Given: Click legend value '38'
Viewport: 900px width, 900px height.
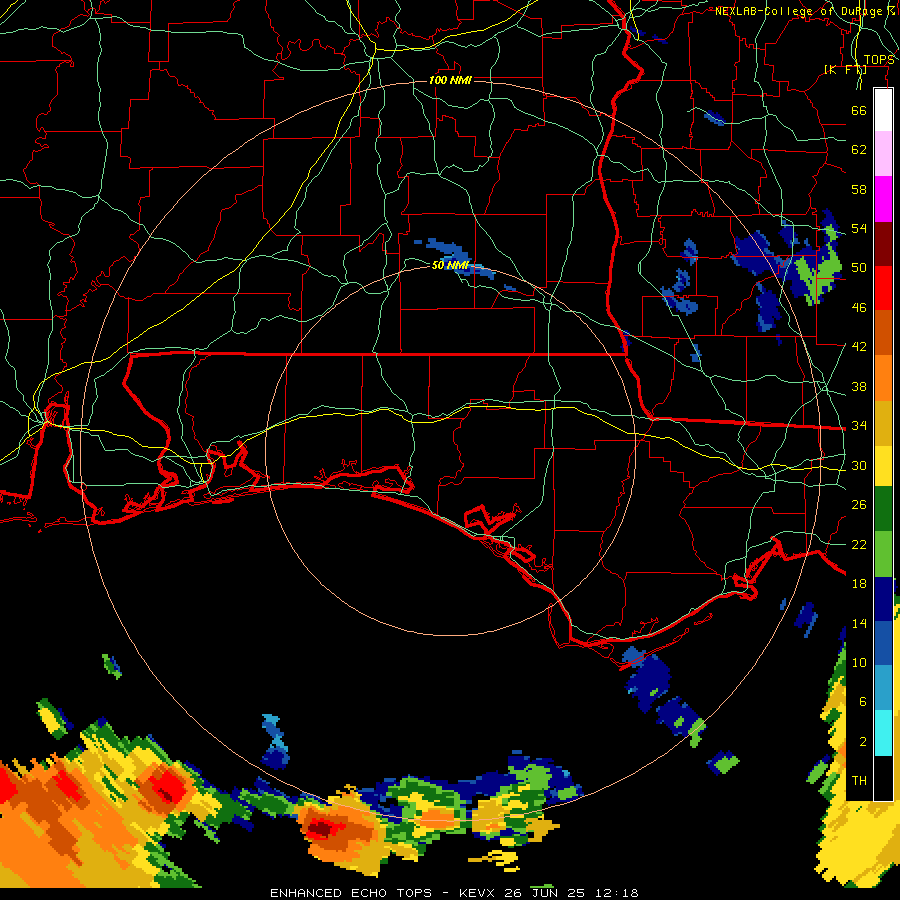Looking at the screenshot, I should [x=859, y=386].
